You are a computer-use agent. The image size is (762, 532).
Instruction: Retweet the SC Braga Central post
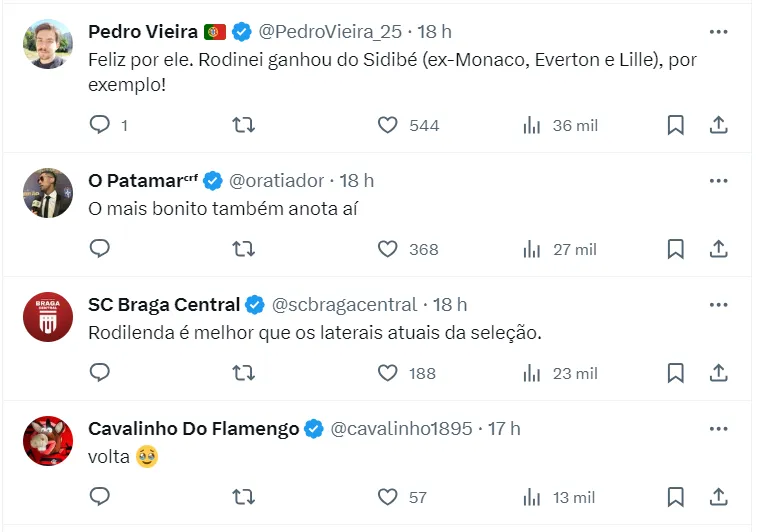243,373
